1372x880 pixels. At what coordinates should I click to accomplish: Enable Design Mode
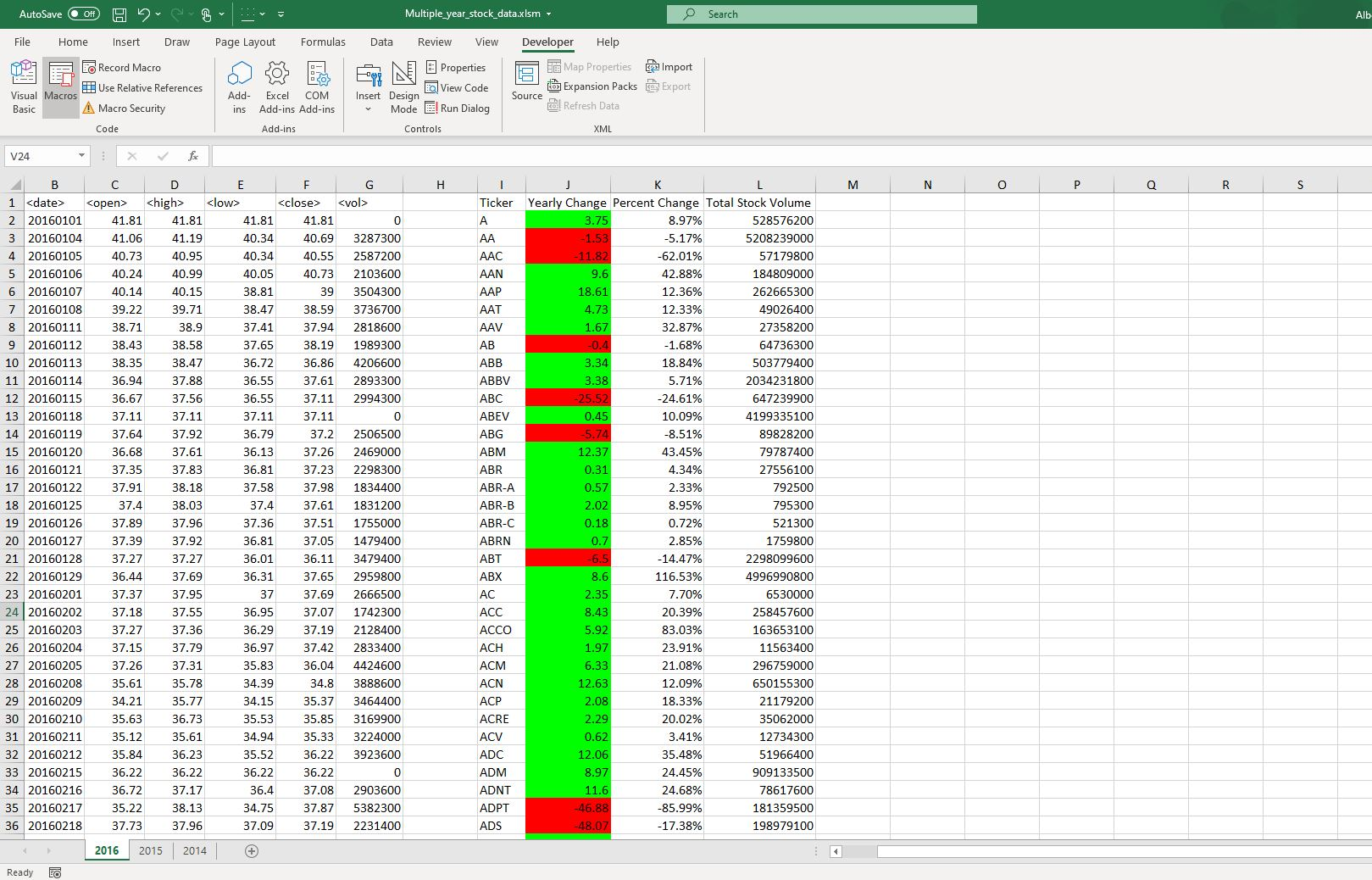[403, 87]
